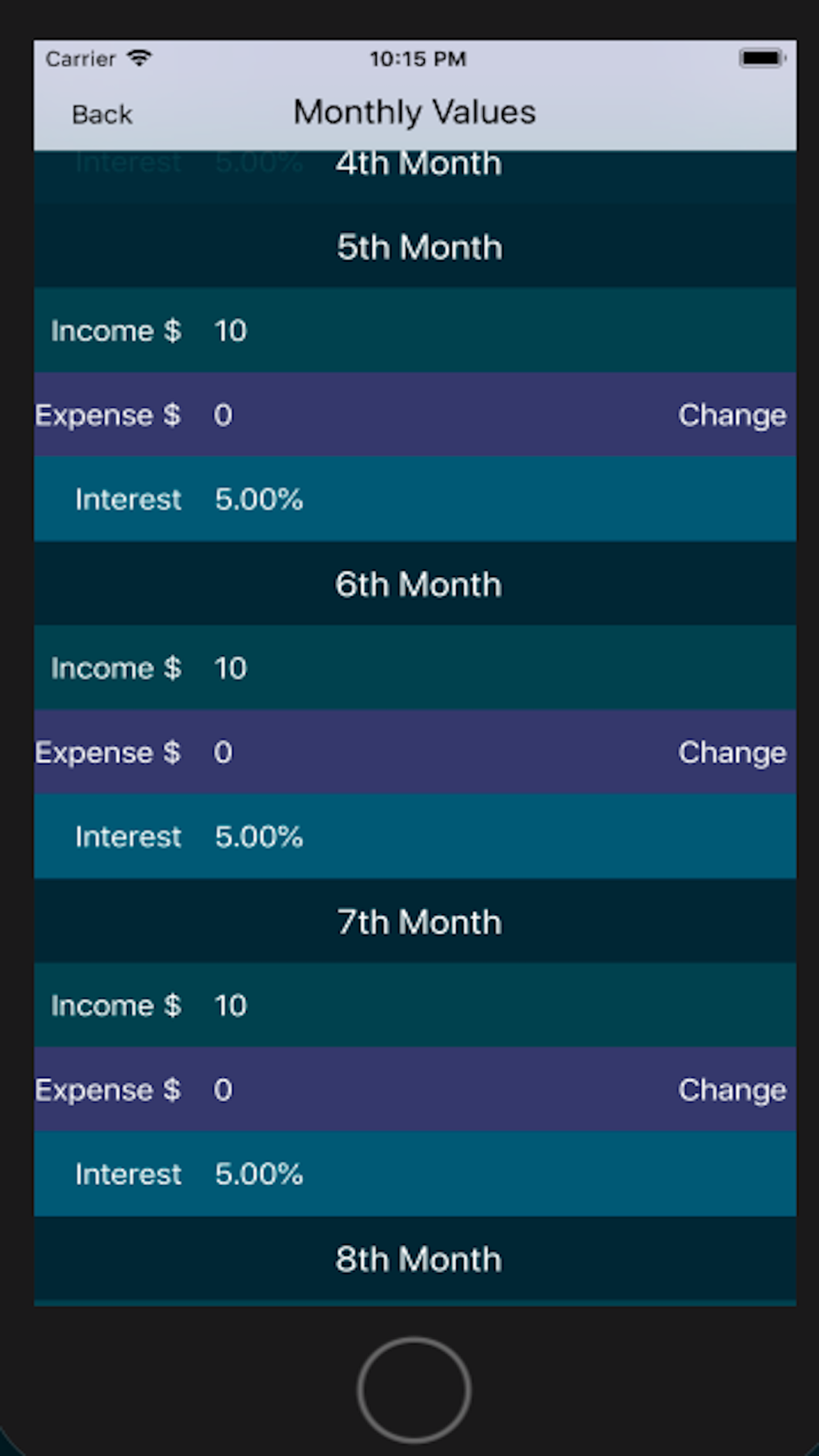Tap the 7th Month Expense value
Image resolution: width=819 pixels, height=1456 pixels.
pos(223,1090)
